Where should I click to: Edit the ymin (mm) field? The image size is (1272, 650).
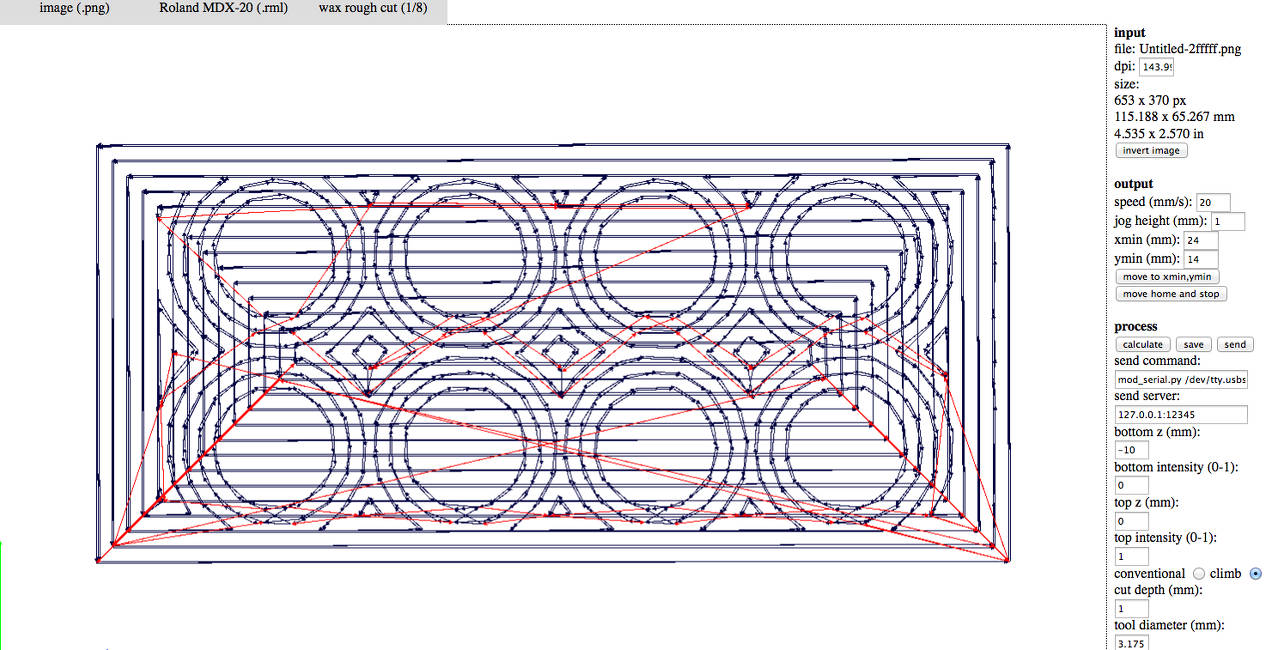pyautogui.click(x=1201, y=260)
